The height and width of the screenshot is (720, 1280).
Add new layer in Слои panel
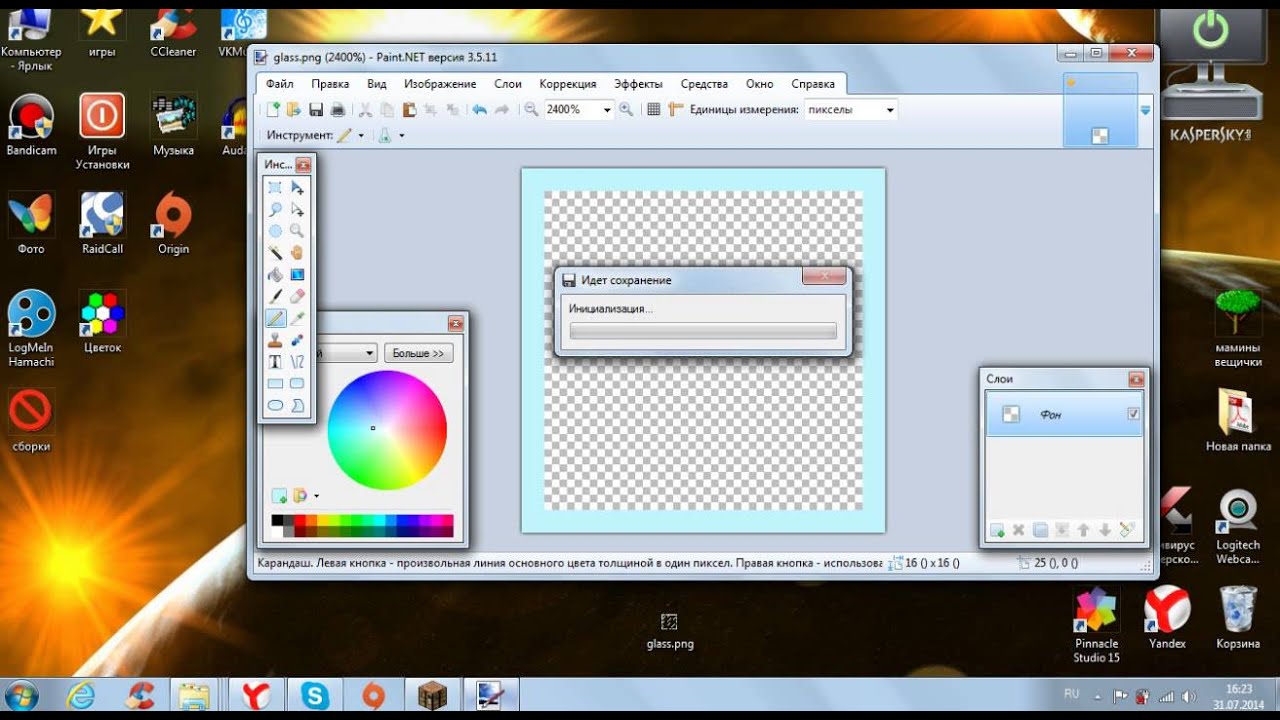tap(997, 530)
